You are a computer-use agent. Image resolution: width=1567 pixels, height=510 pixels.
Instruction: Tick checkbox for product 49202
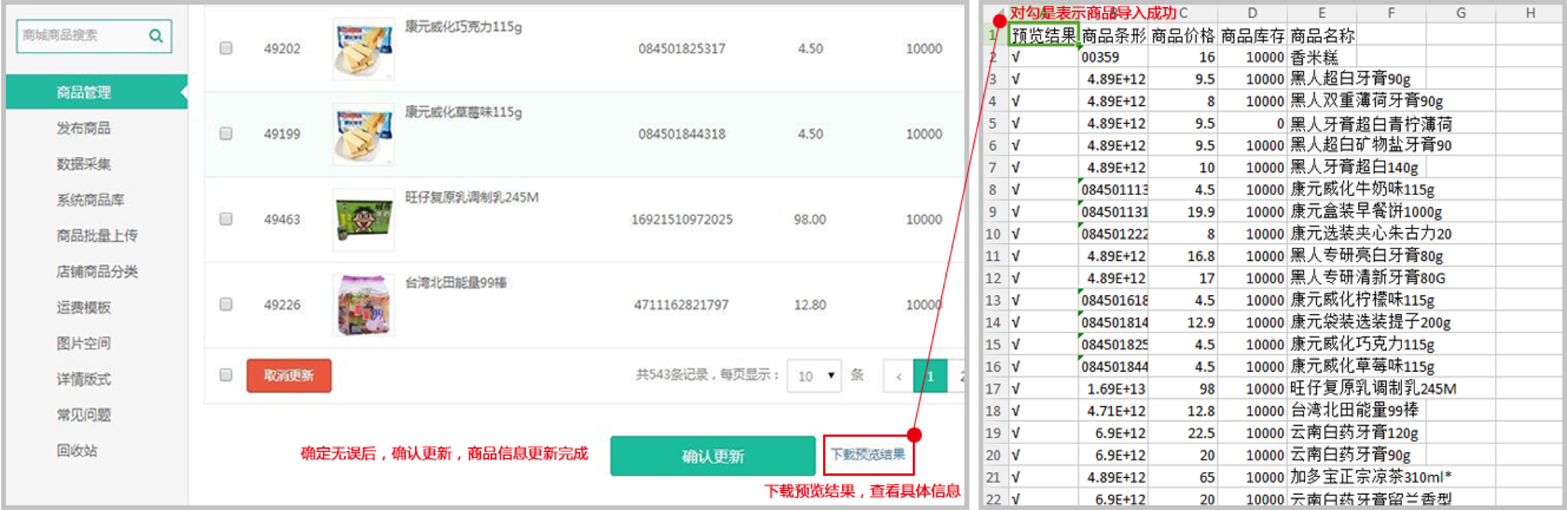tap(226, 48)
